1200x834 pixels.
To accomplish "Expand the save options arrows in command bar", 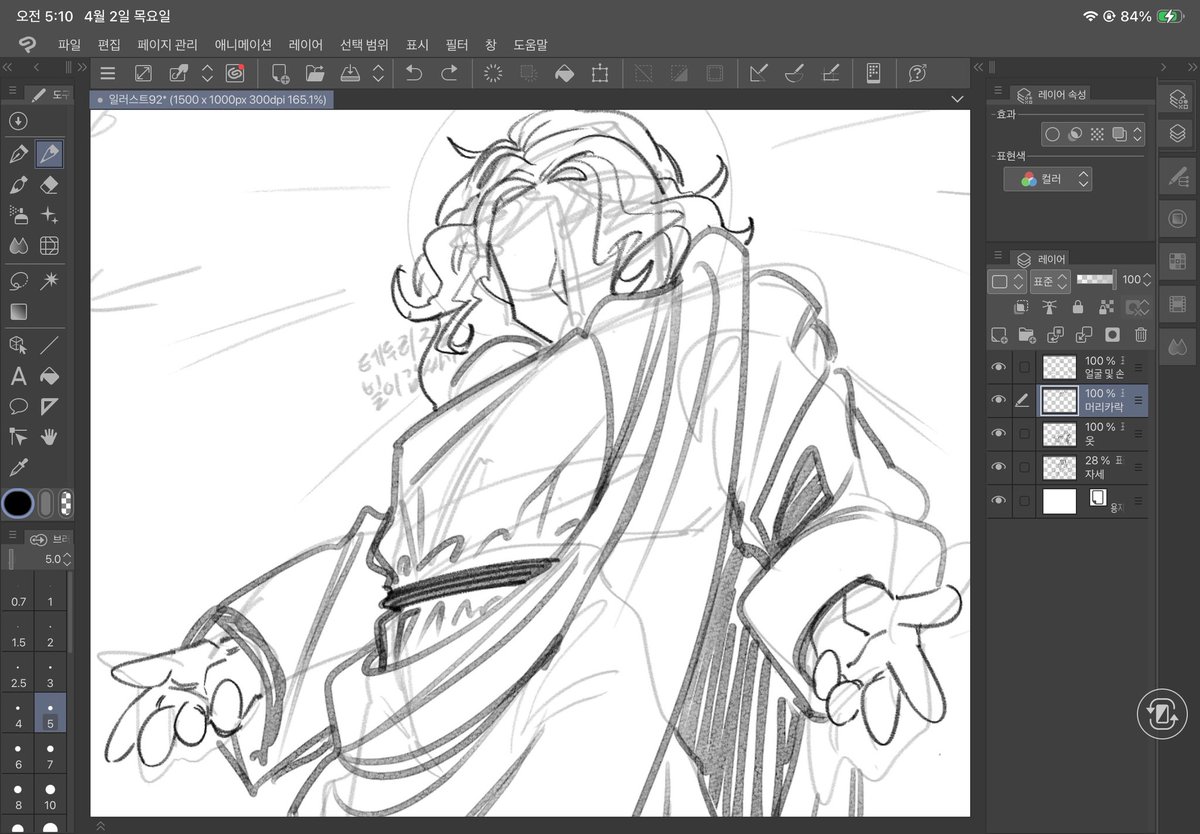I will [x=378, y=73].
